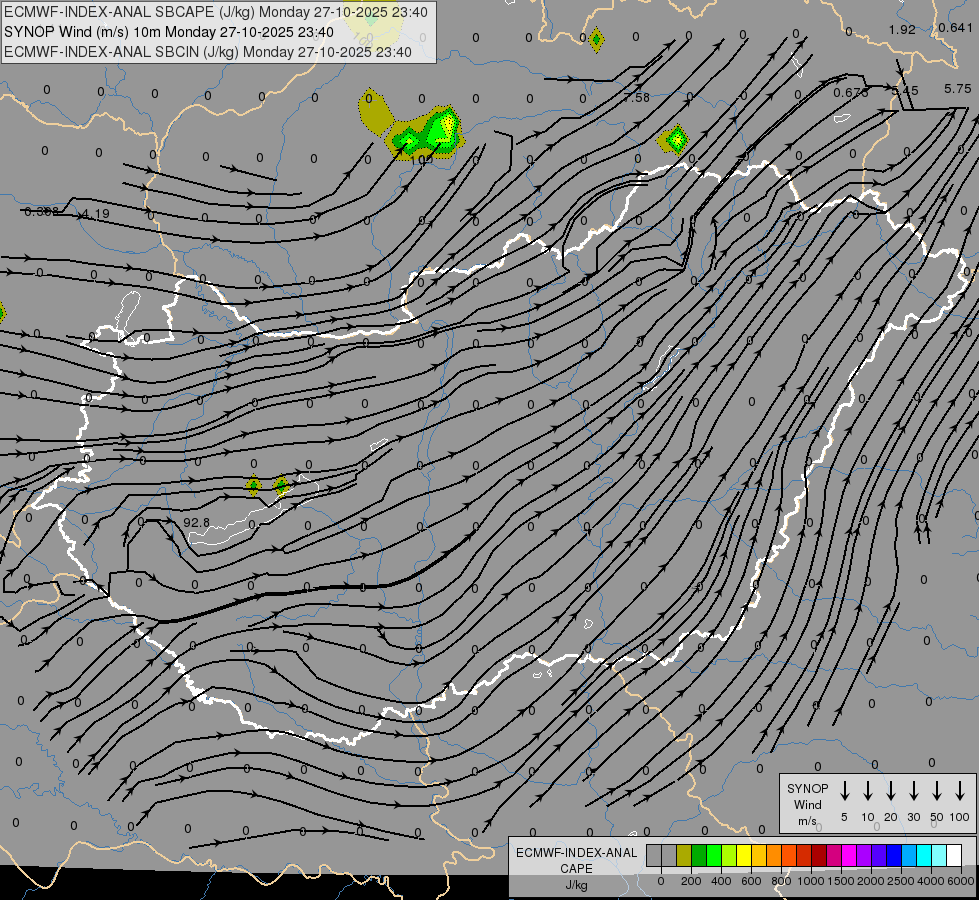
Task: Click the 600 tick label in CAPE legend
Action: [x=751, y=881]
